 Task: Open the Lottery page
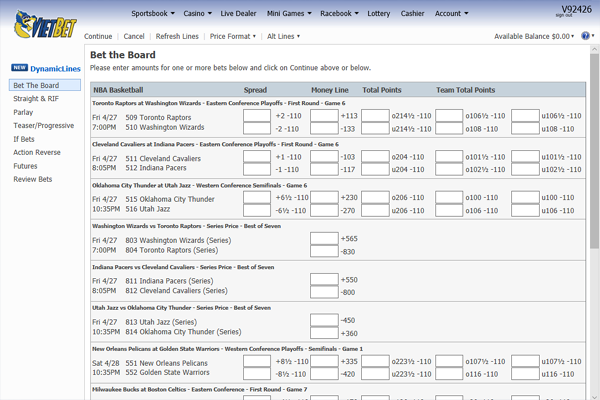(378, 13)
